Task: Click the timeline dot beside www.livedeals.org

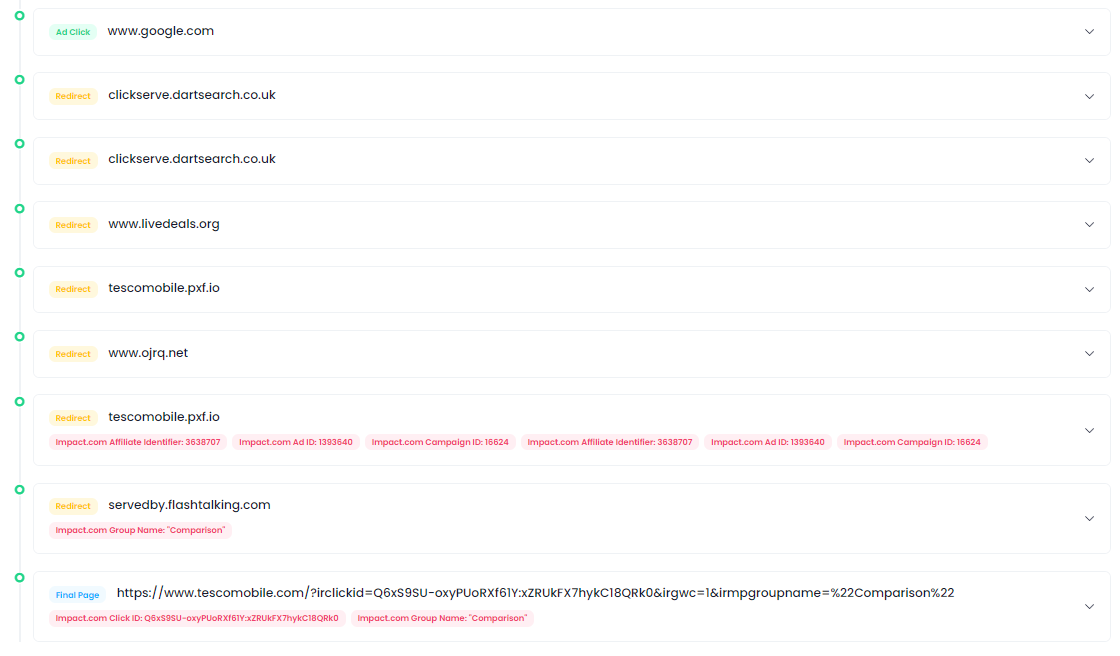Action: 20,209
